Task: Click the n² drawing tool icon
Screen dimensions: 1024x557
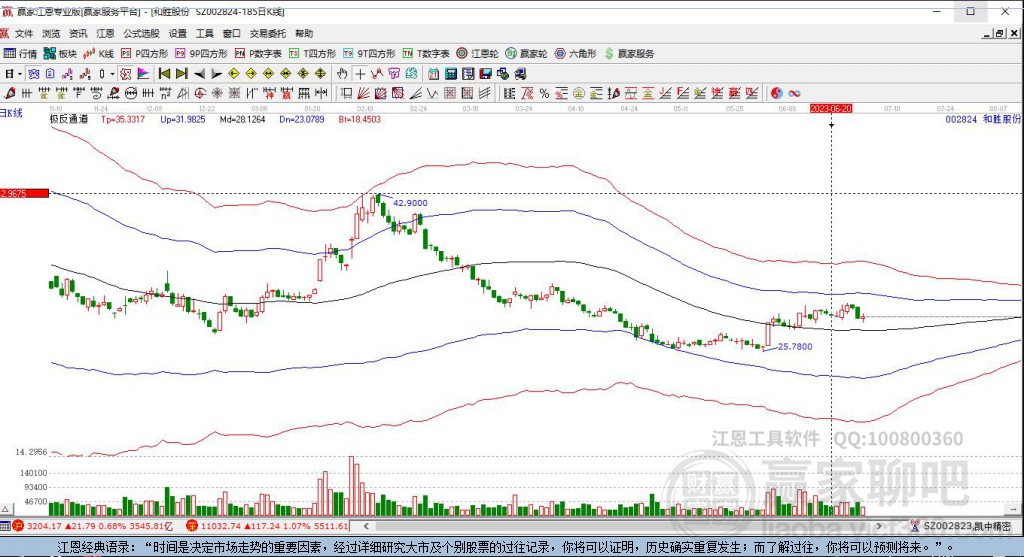Action: (x=165, y=93)
